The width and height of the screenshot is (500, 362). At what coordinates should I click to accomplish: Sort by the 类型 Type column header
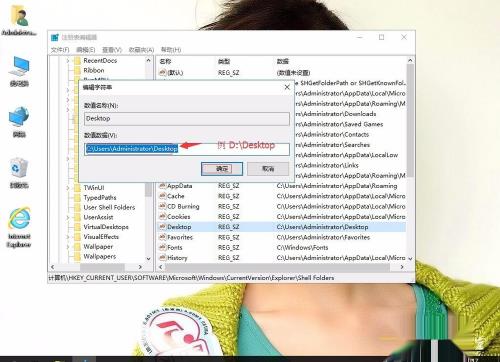pos(224,61)
